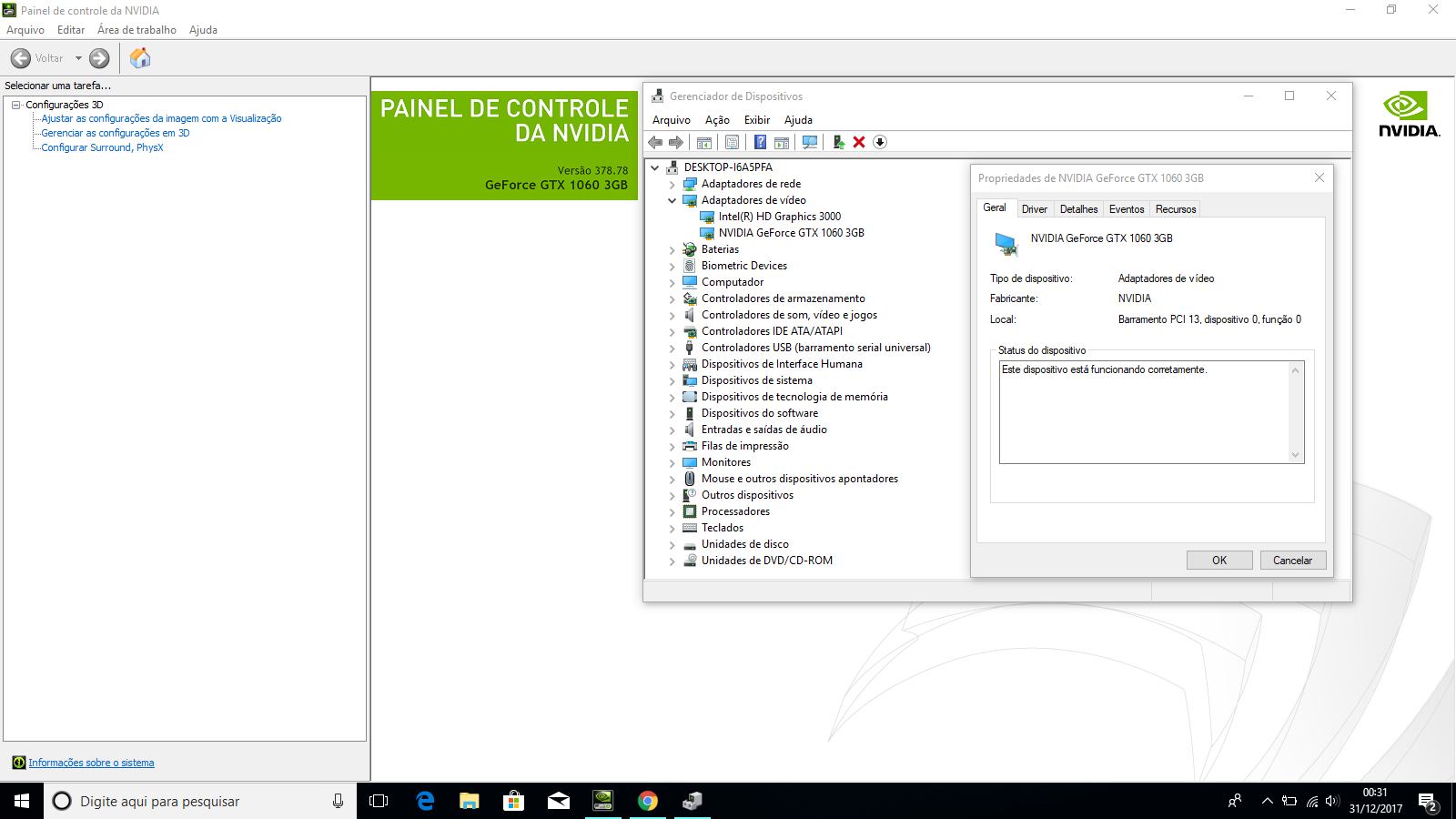Open Ajustar as configurações da imagem link
Image resolution: width=1456 pixels, height=819 pixels.
pos(161,118)
